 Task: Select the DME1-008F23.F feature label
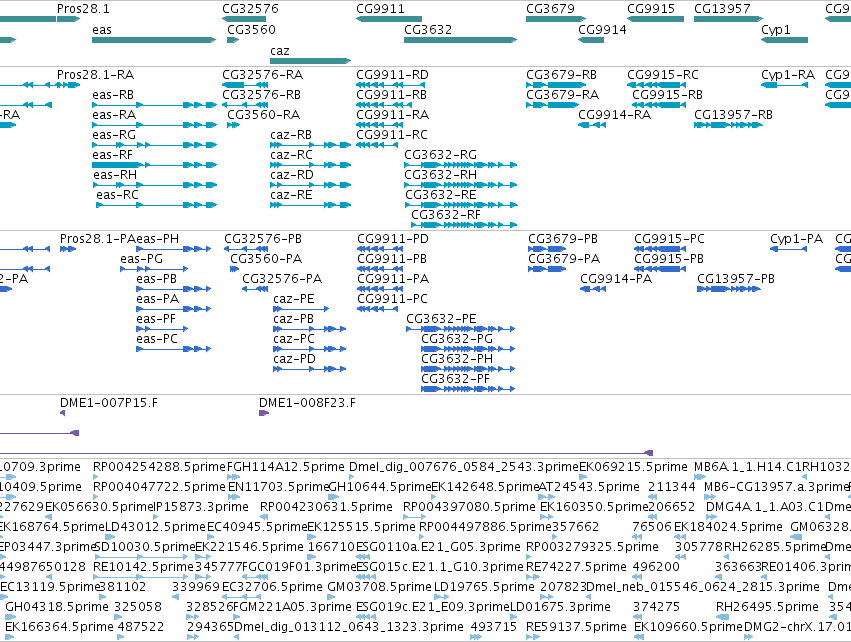307,403
